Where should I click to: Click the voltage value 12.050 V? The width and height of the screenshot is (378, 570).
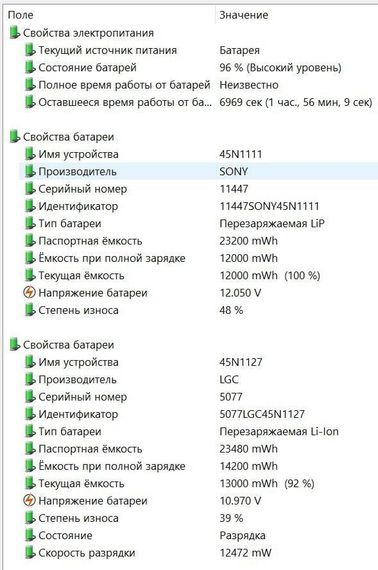click(x=240, y=293)
